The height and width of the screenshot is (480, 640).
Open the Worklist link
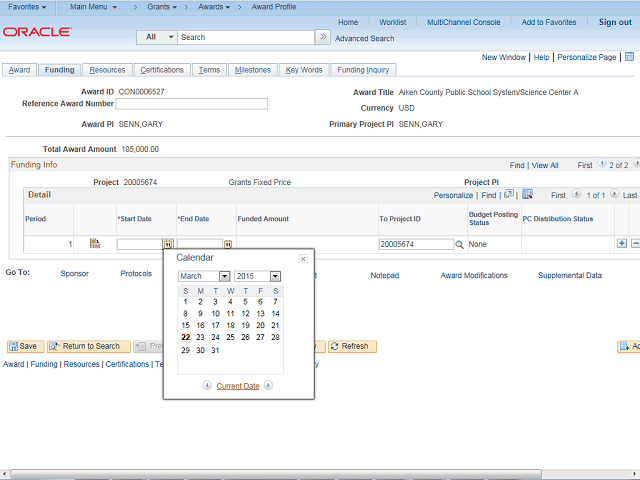coord(392,22)
